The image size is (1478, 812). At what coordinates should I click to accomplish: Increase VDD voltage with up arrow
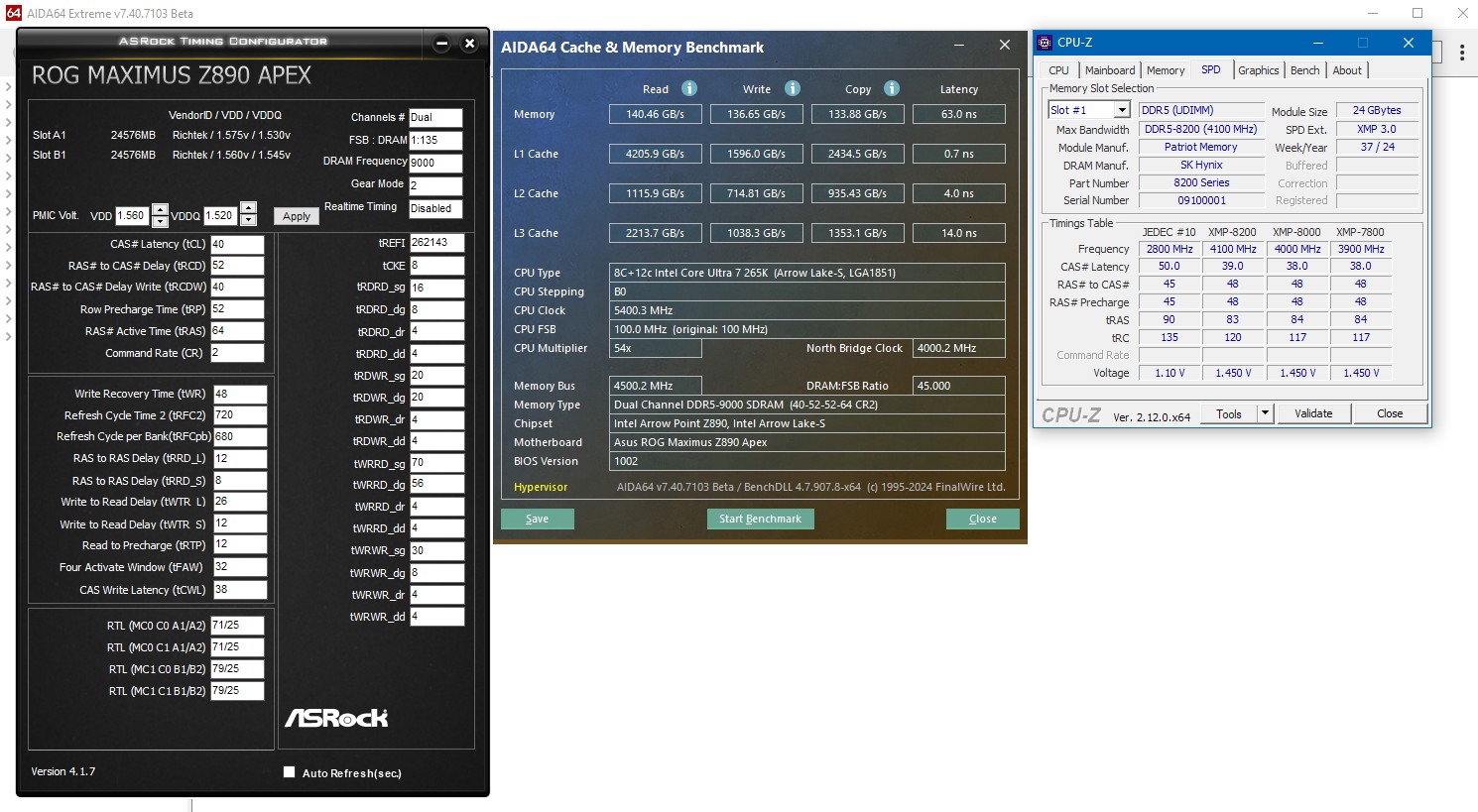[x=160, y=210]
